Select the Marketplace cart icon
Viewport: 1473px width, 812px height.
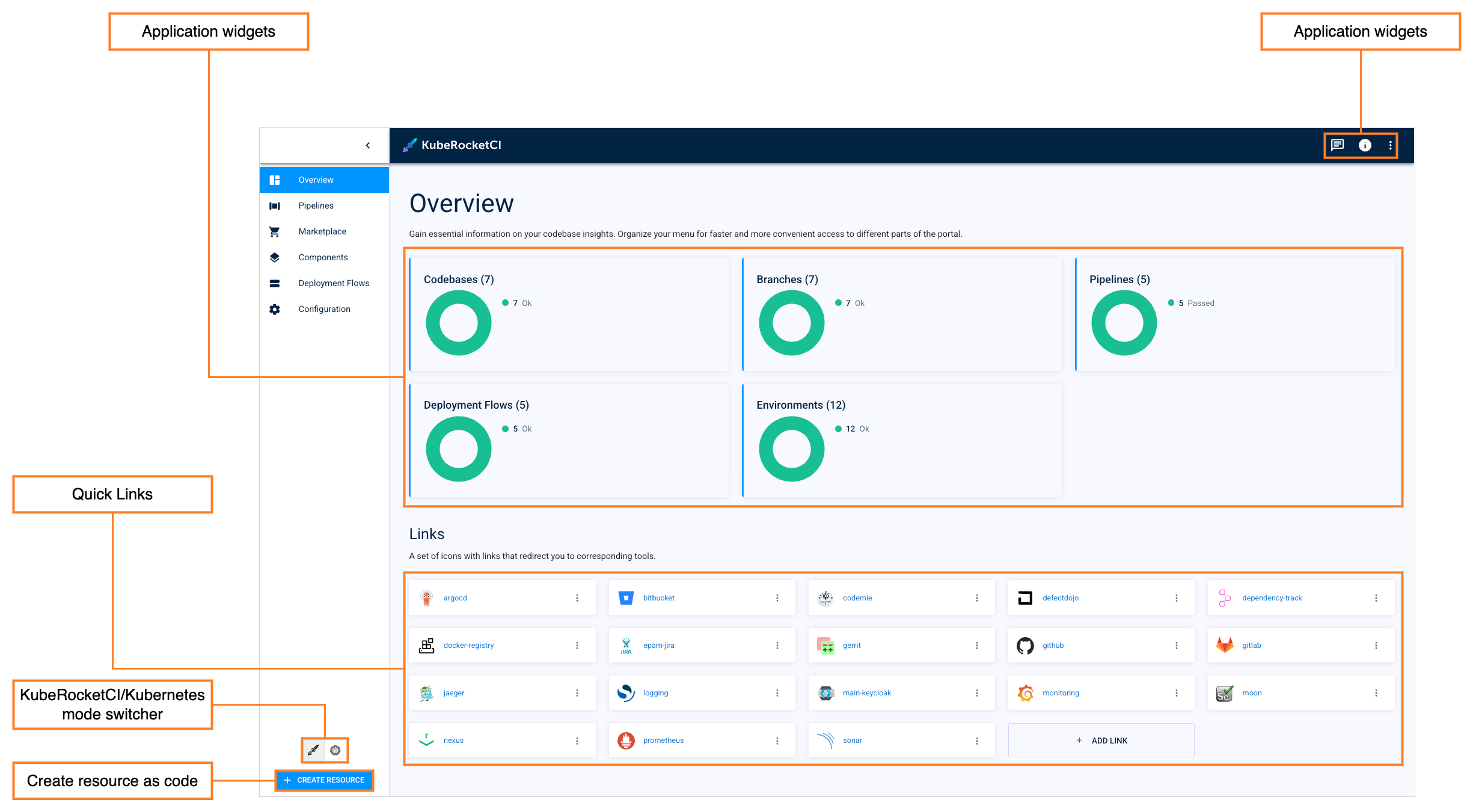pyautogui.click(x=275, y=231)
